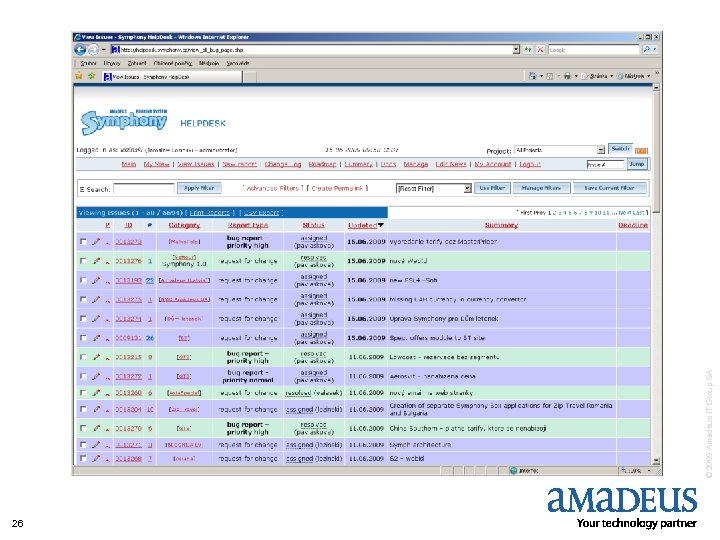Click the Manage Filters button
Image resolution: width=720 pixels, height=540 pixels.
click(x=541, y=188)
